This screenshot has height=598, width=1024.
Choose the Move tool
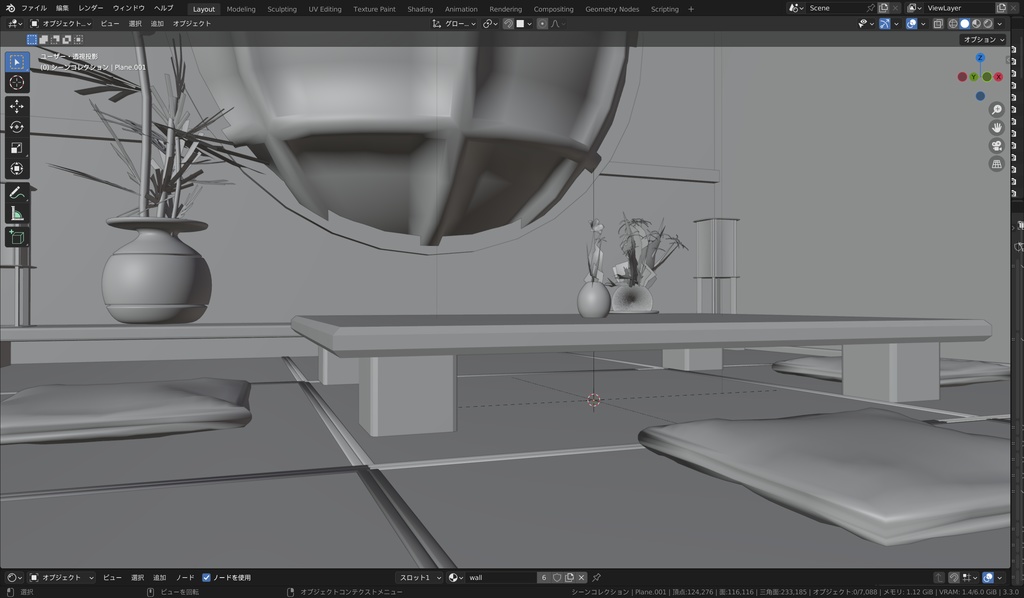pos(17,106)
